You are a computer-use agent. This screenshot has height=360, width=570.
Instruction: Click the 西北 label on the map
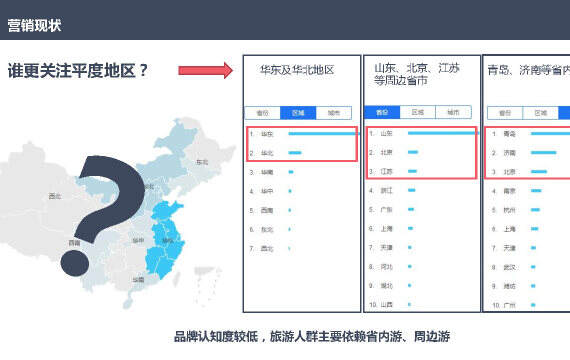tap(55, 196)
